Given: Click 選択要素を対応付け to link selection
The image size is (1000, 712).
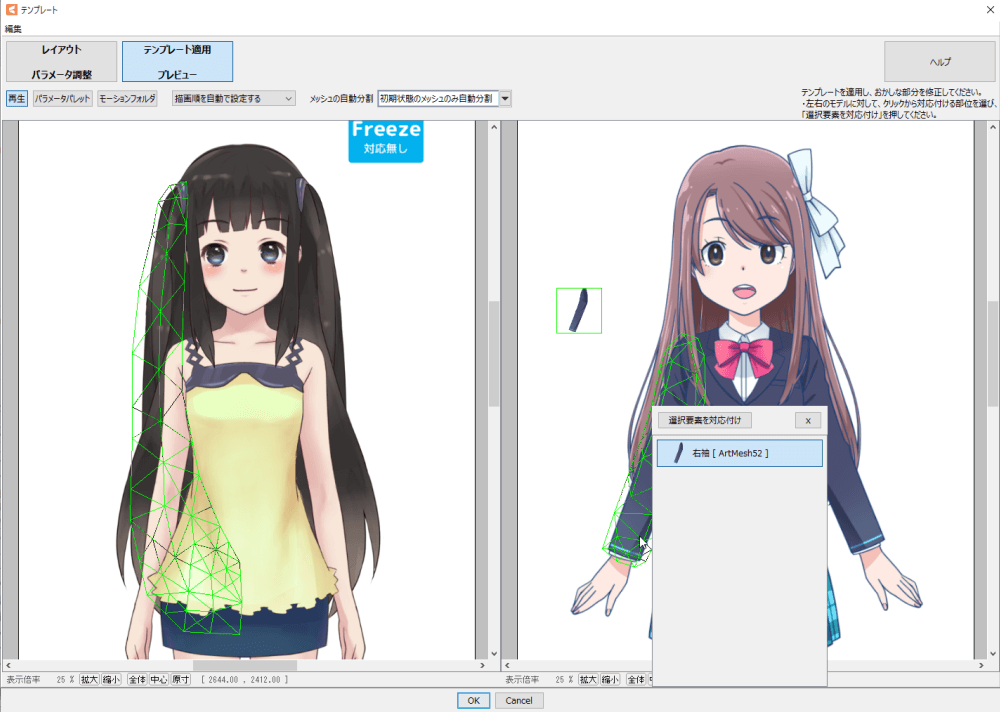Looking at the screenshot, I should pos(705,420).
